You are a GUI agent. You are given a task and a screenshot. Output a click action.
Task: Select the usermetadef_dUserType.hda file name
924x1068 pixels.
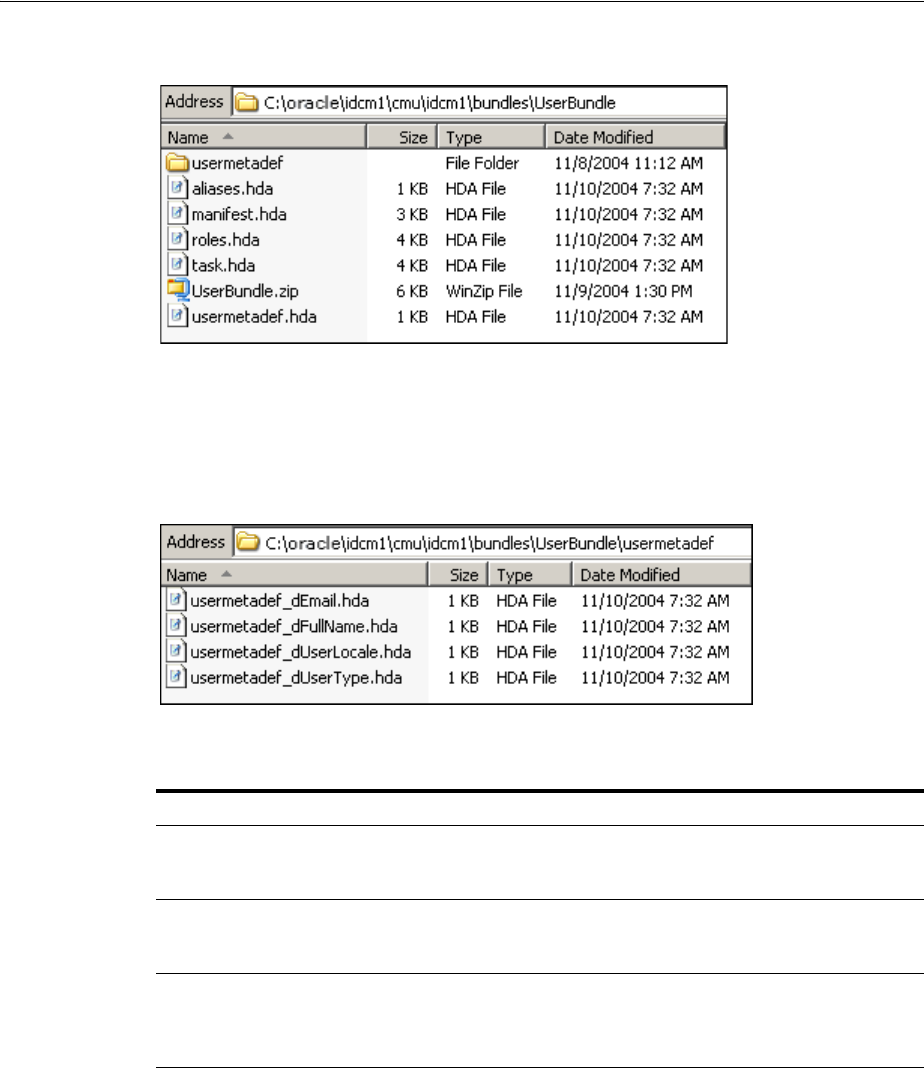[x=296, y=678]
